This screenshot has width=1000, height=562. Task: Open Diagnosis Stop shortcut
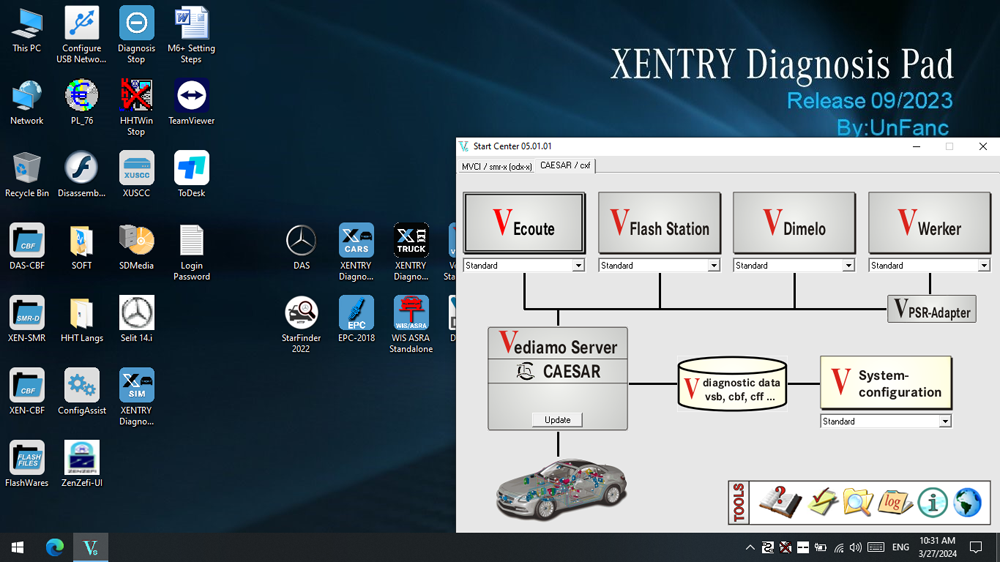coord(136,35)
